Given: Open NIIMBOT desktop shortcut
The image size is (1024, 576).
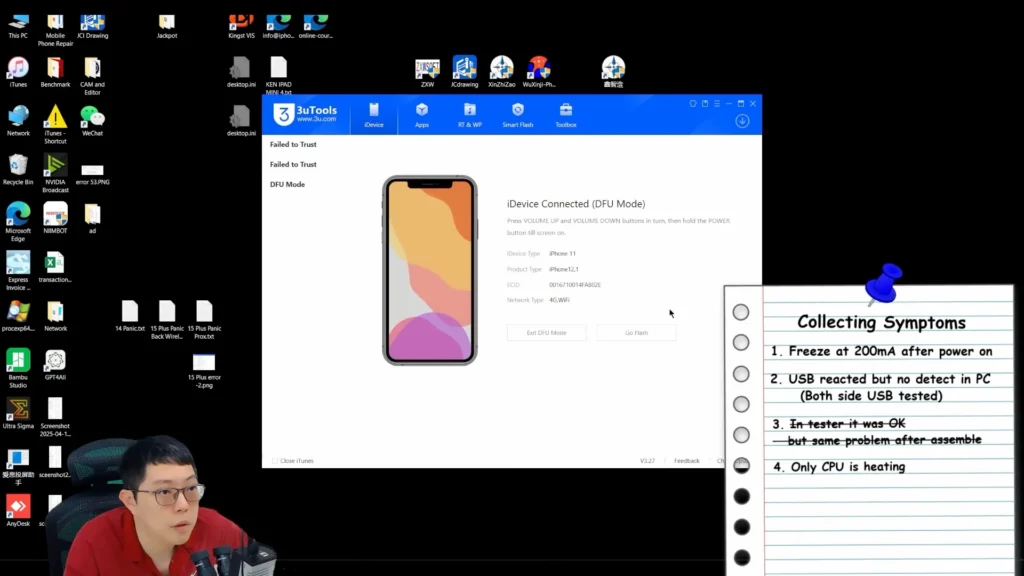Looking at the screenshot, I should (56, 219).
